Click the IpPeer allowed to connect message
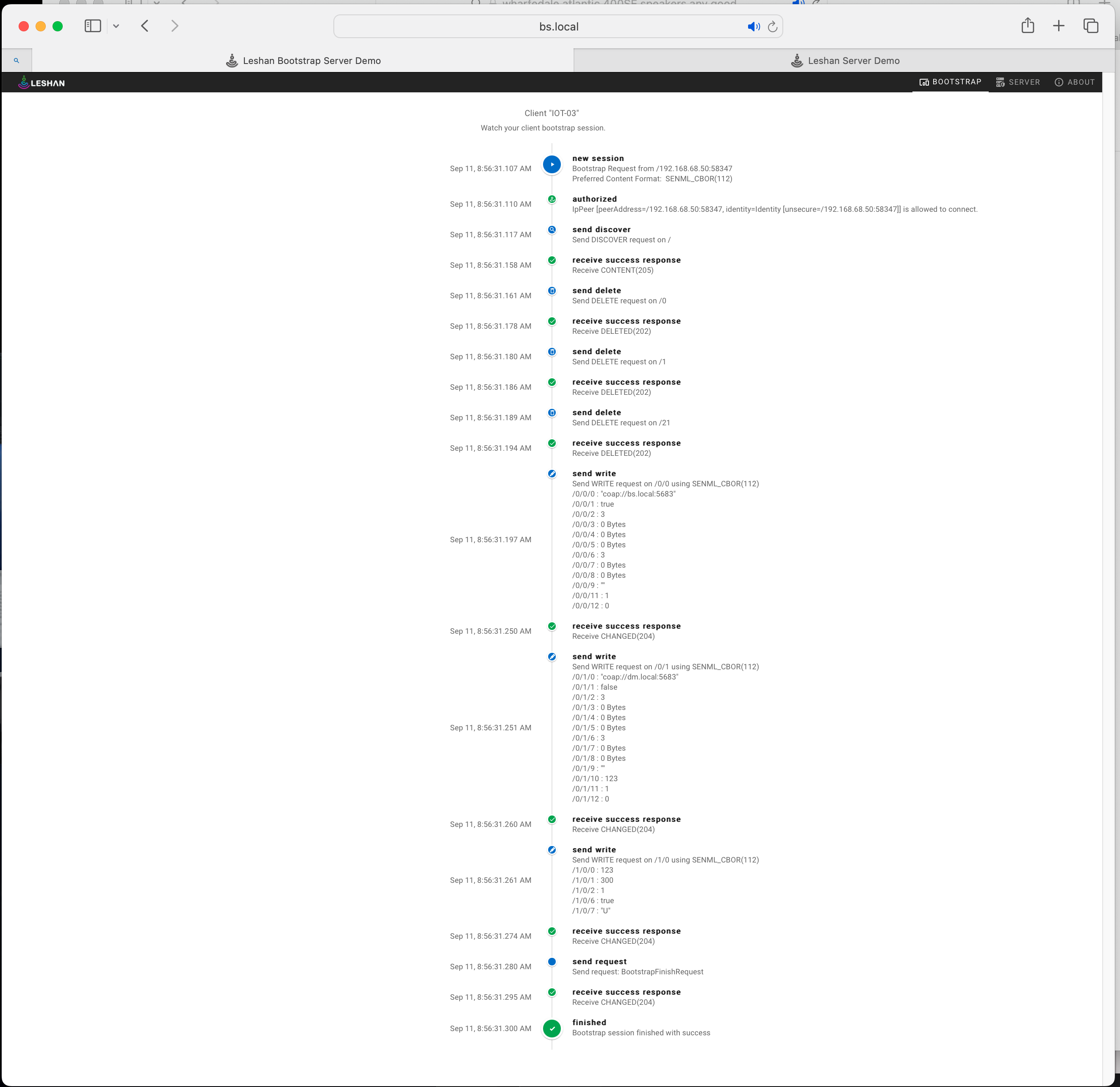This screenshot has height=1087, width=1120. pyautogui.click(x=775, y=209)
